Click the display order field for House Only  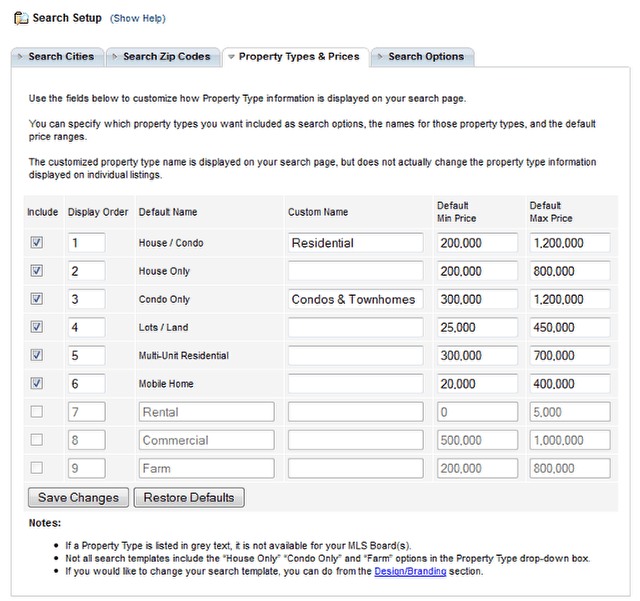point(87,271)
